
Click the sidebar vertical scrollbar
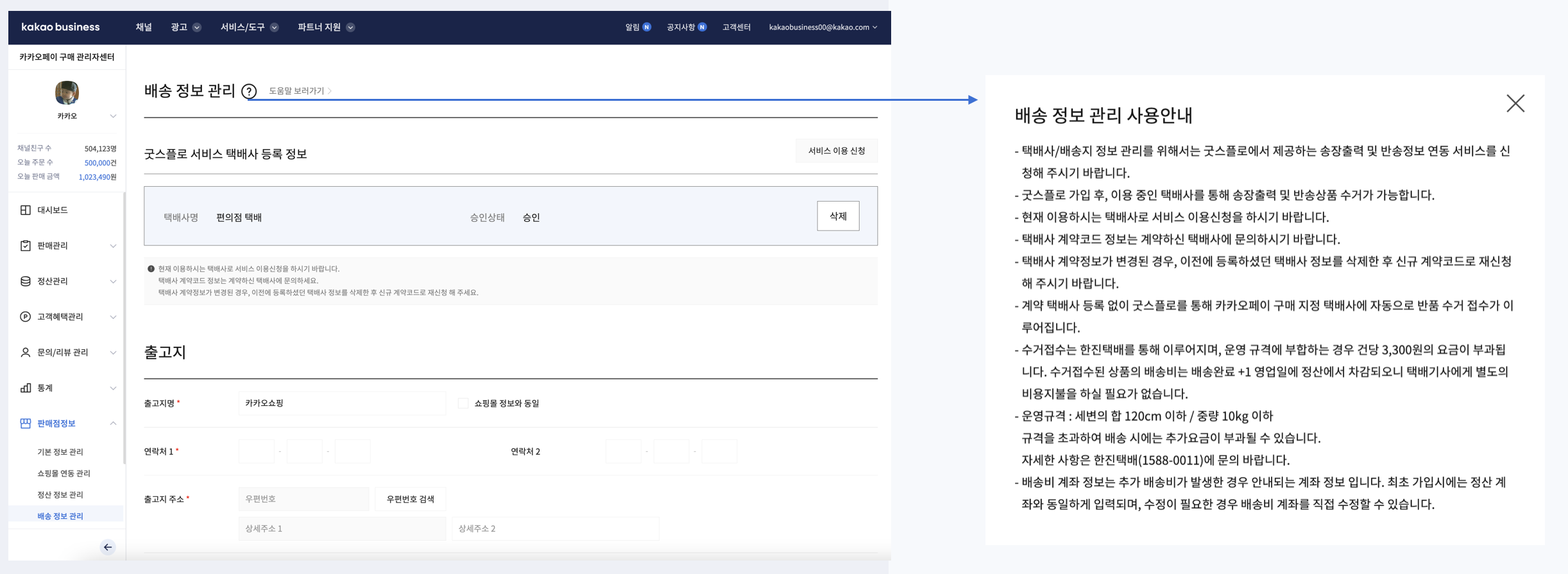124,327
